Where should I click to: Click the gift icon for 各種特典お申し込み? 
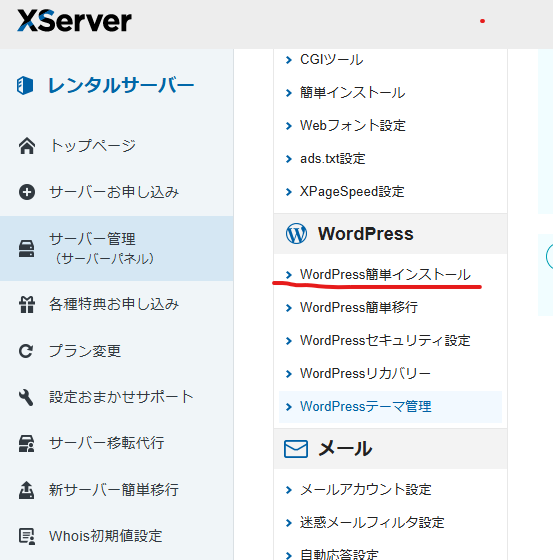[27, 305]
